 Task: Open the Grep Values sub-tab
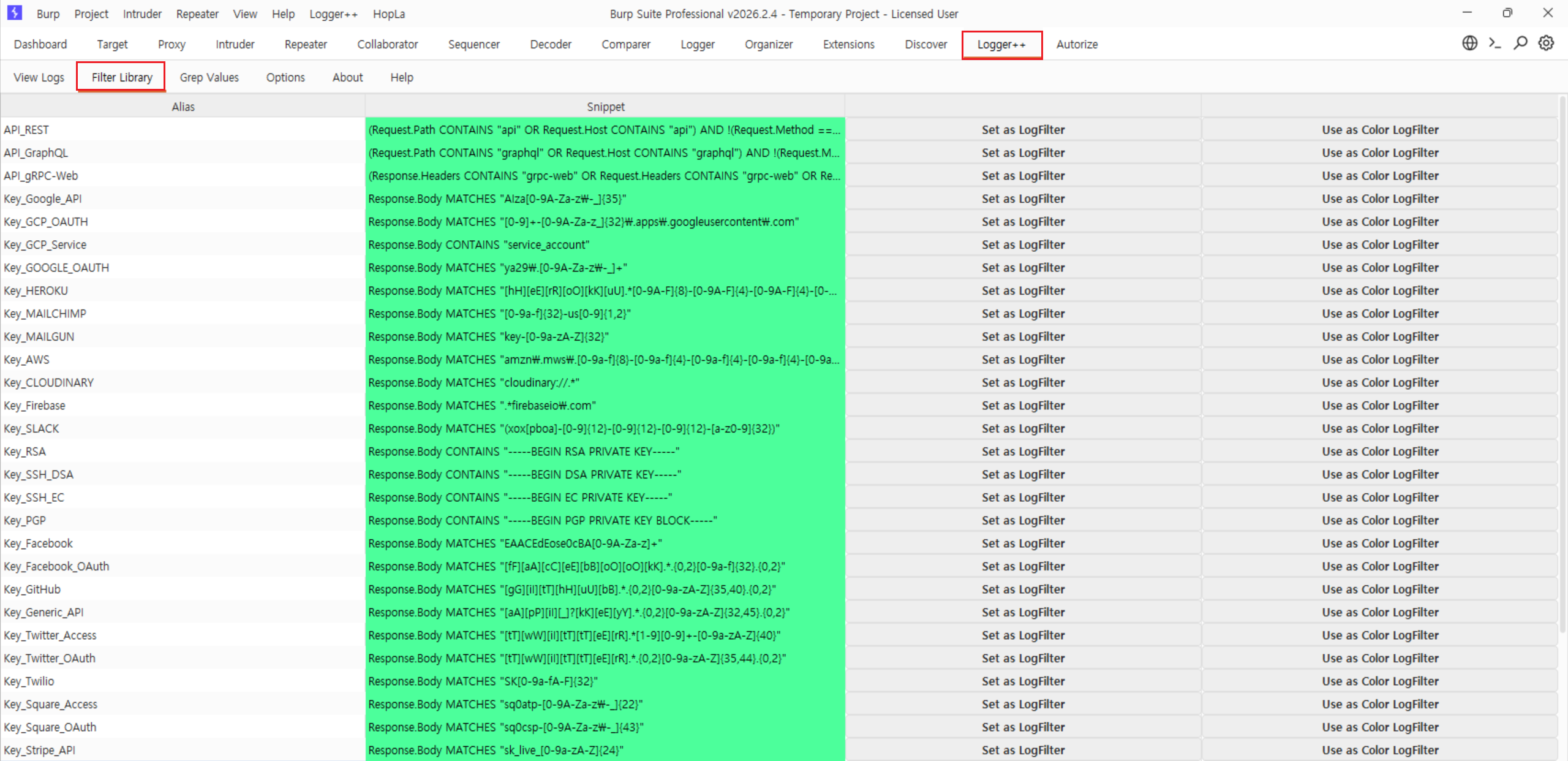[x=209, y=77]
